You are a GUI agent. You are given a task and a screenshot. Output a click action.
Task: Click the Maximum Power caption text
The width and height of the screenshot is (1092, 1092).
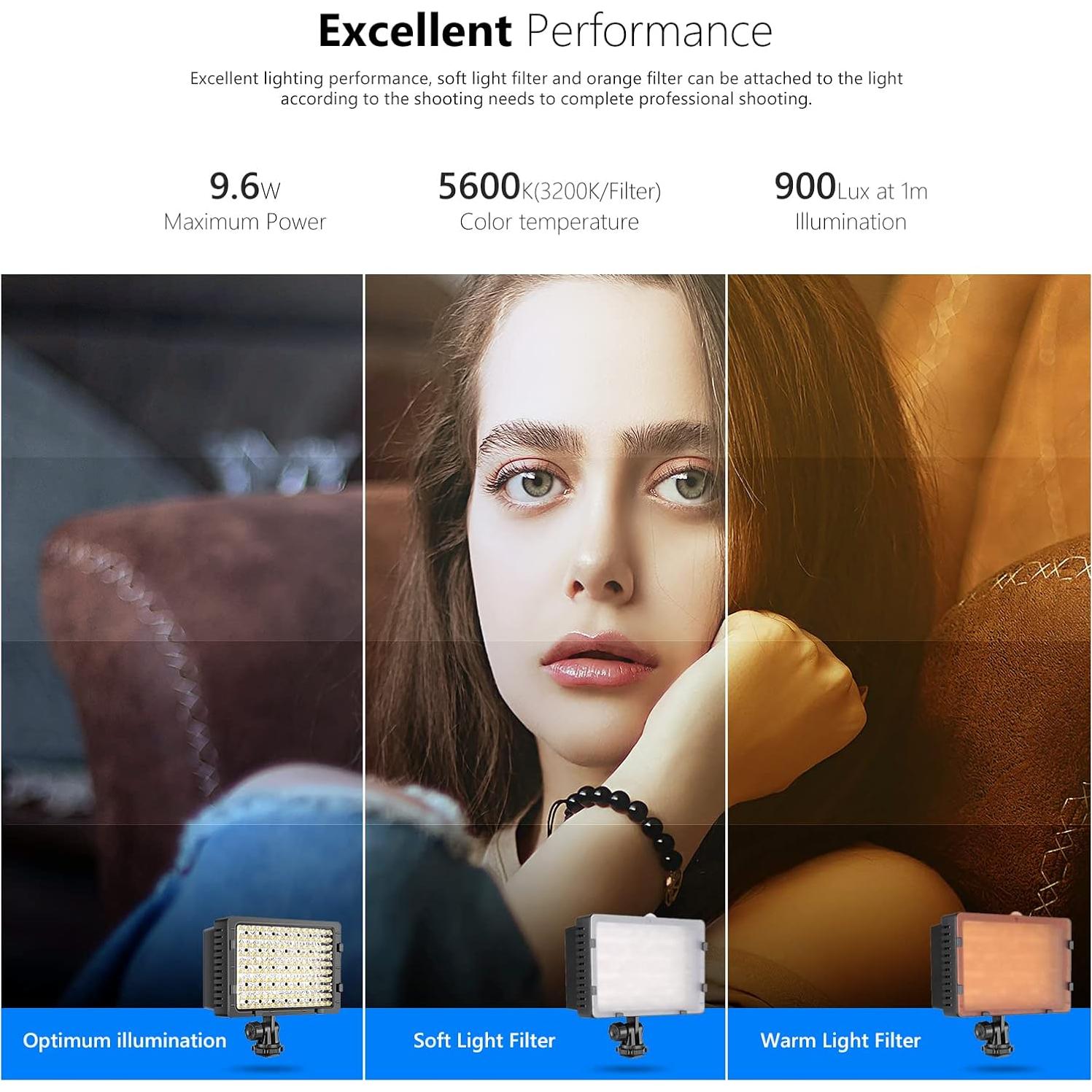click(244, 222)
